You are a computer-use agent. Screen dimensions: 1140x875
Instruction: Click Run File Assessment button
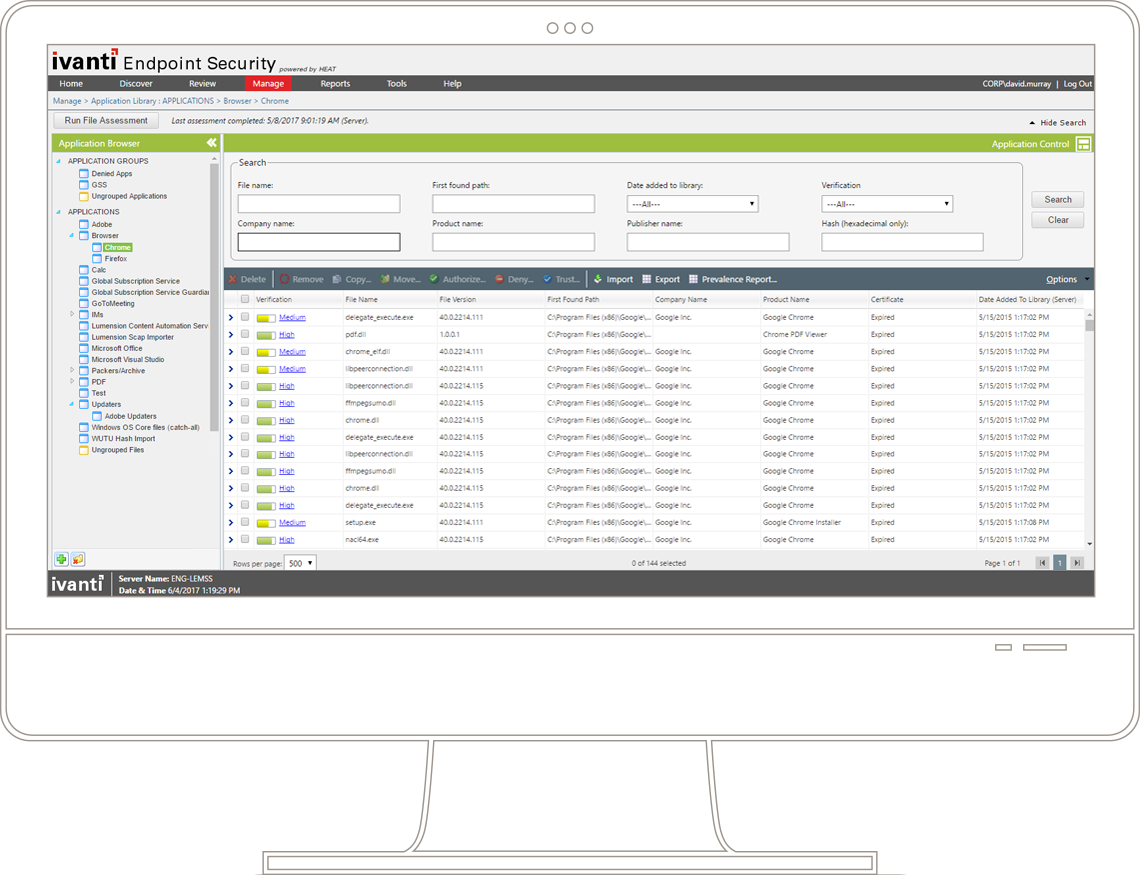click(106, 121)
